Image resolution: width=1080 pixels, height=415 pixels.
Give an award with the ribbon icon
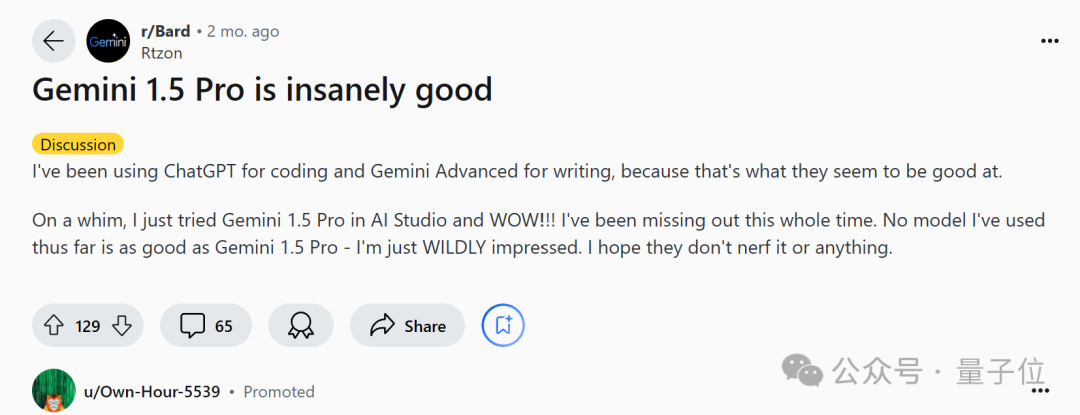[298, 325]
